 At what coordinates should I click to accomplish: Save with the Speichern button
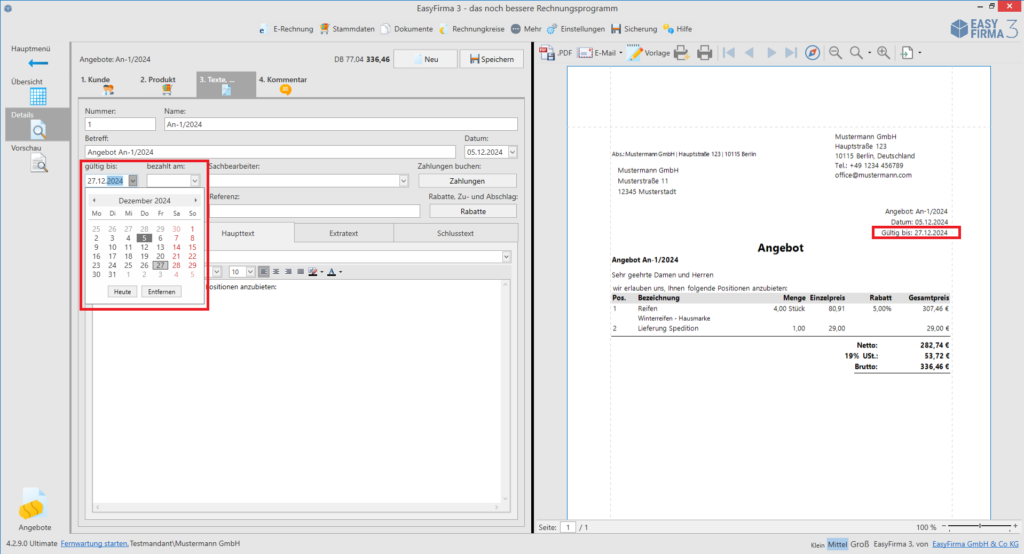[492, 59]
